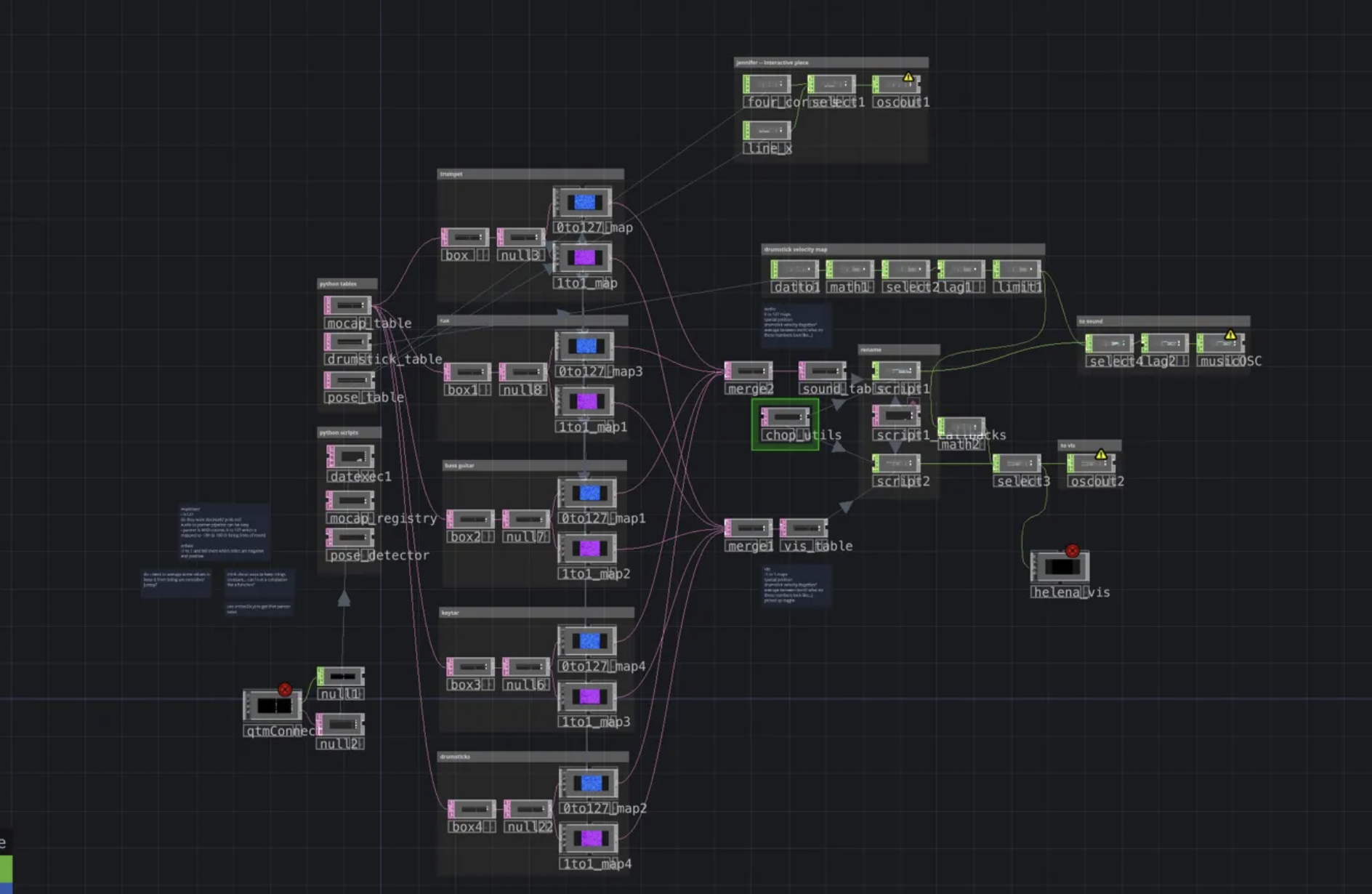Select the mocap_registry node
The image size is (1372, 894).
click(351, 500)
